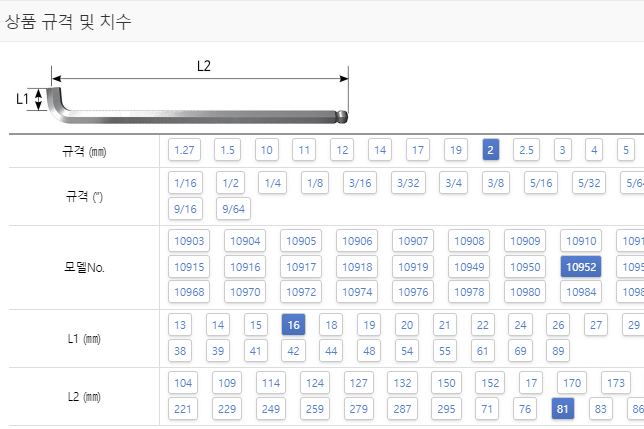Select the 1.27 mm size chip
Viewport: 644px width, 429px height.
point(184,150)
